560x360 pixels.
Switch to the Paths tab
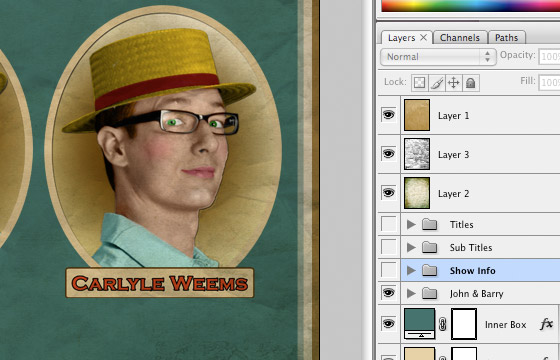pos(506,38)
